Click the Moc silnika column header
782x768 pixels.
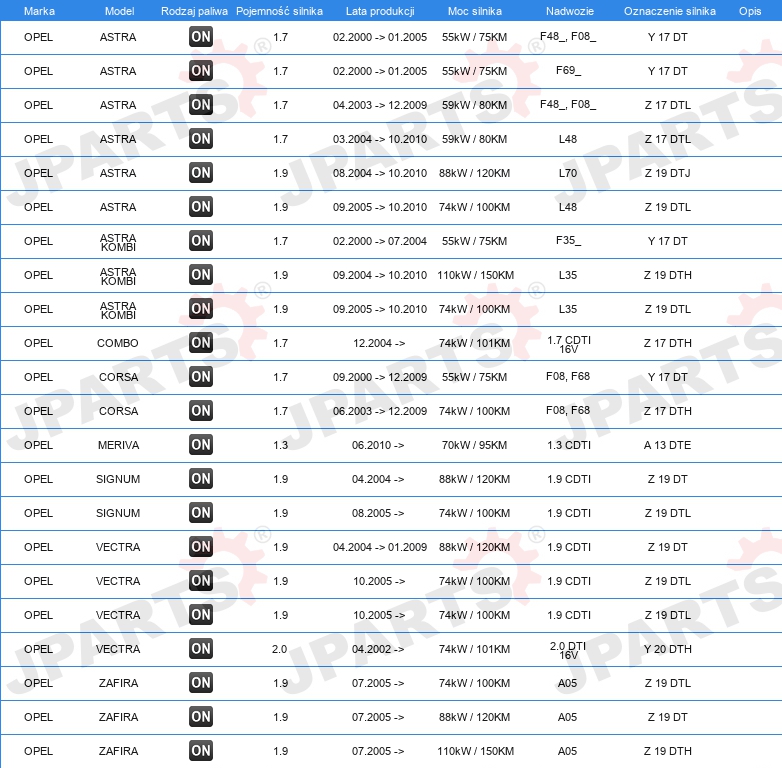(x=475, y=11)
